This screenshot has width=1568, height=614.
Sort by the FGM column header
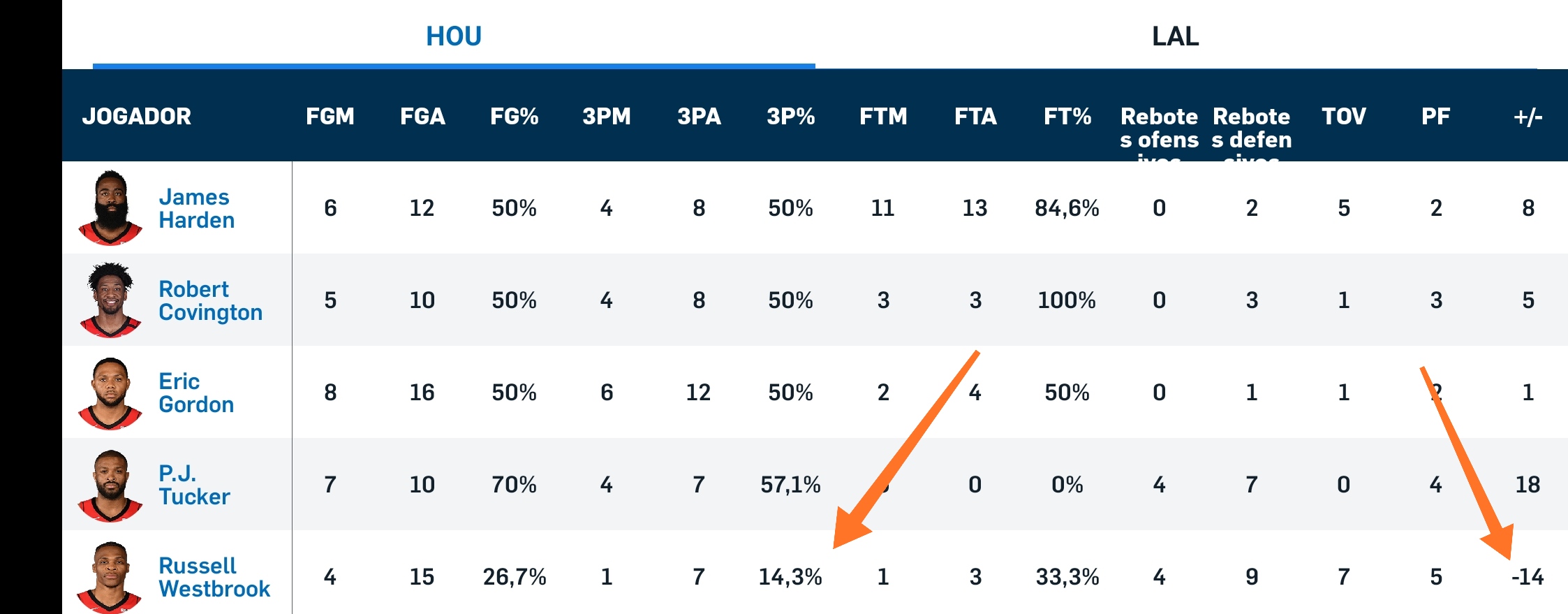click(x=330, y=116)
